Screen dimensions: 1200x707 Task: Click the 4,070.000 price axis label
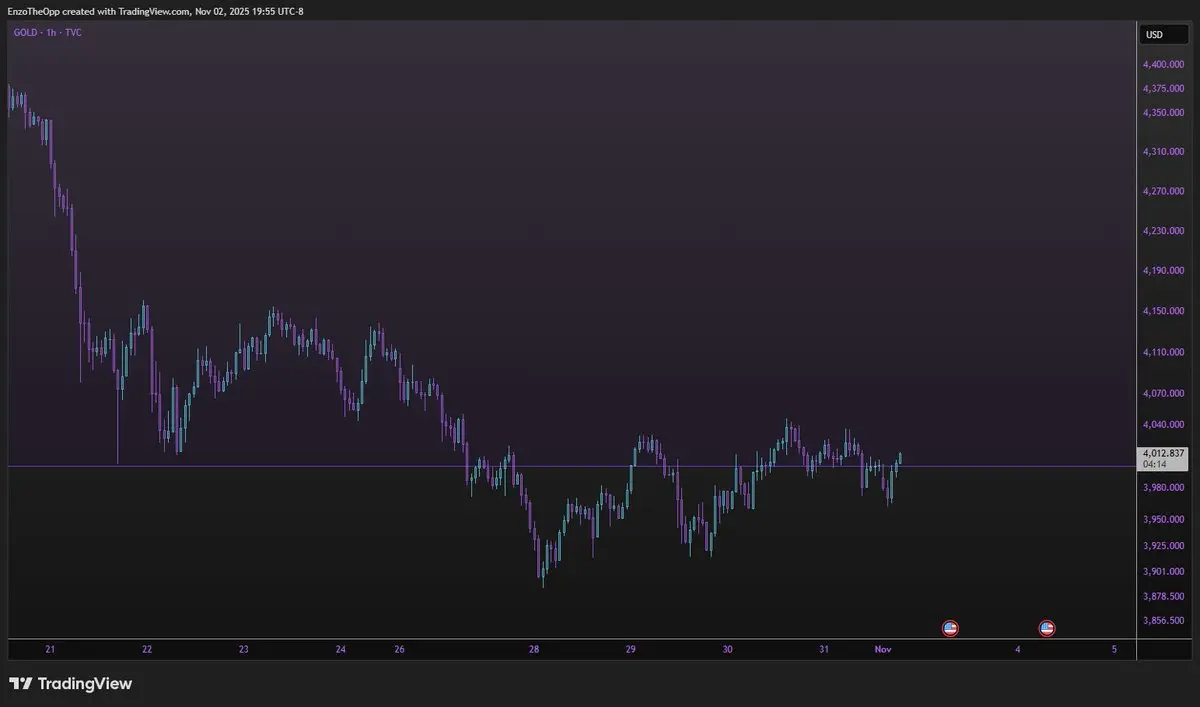1162,393
